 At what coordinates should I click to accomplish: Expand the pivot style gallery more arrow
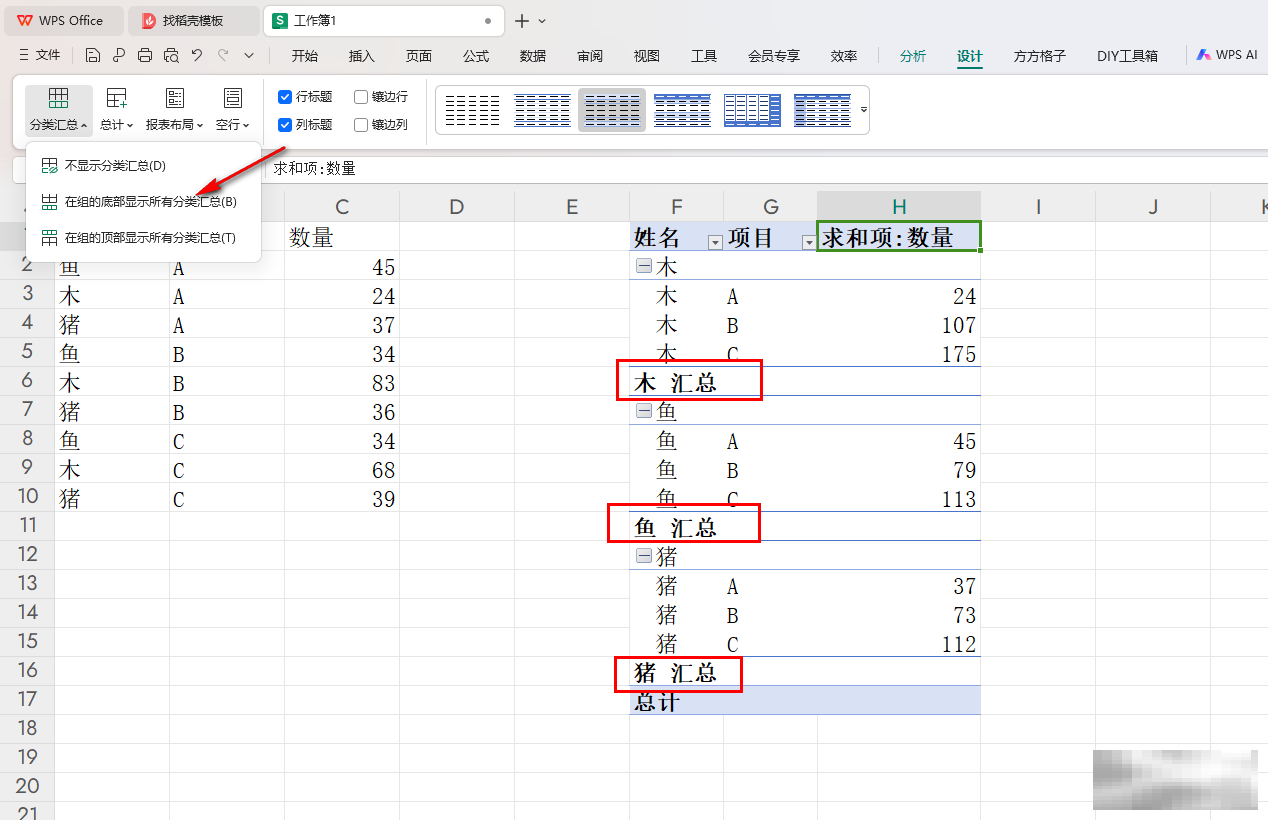point(864,109)
